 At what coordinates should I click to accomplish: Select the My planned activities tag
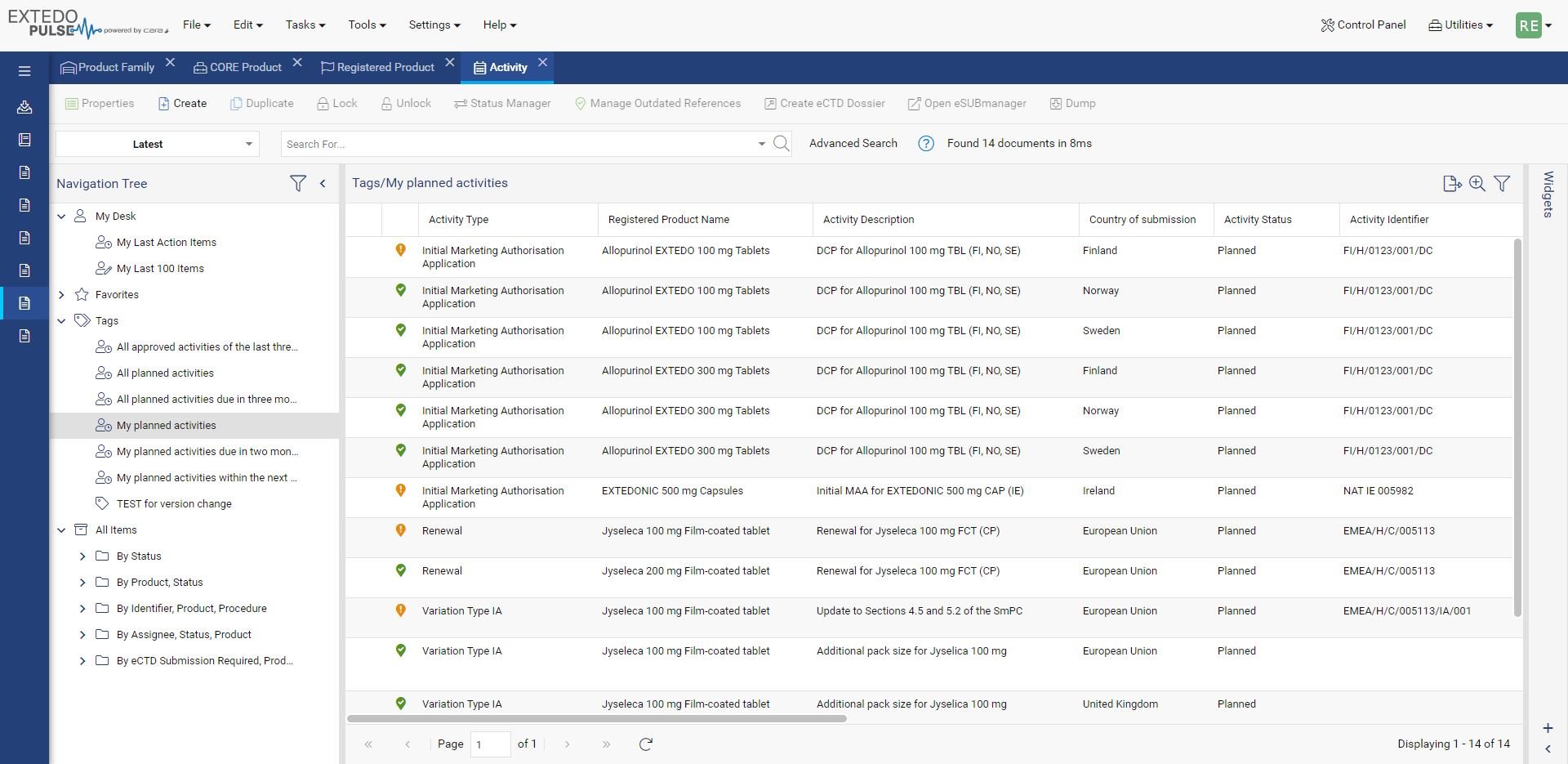click(166, 425)
